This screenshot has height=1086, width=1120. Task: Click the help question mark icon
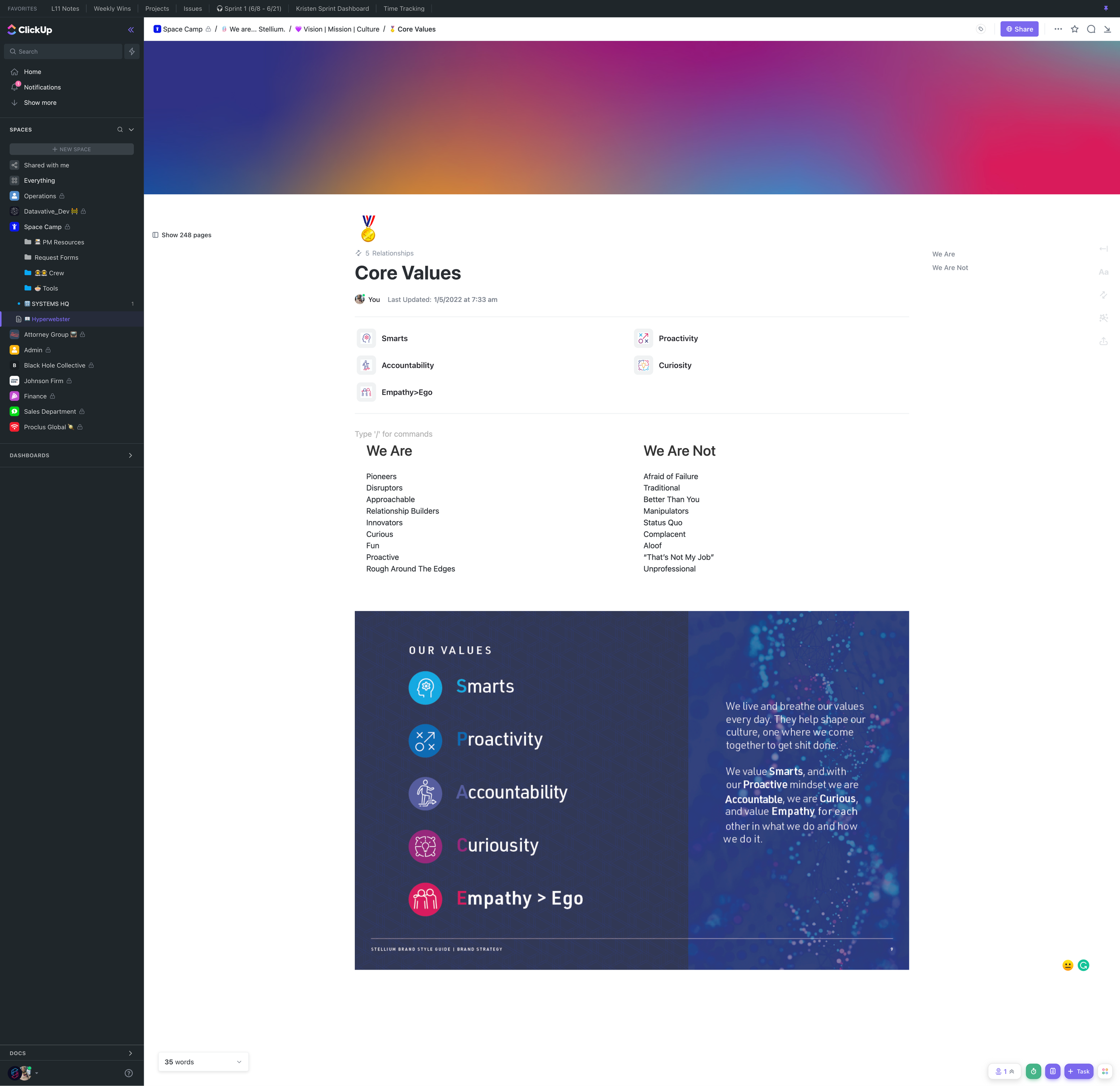tap(129, 1073)
